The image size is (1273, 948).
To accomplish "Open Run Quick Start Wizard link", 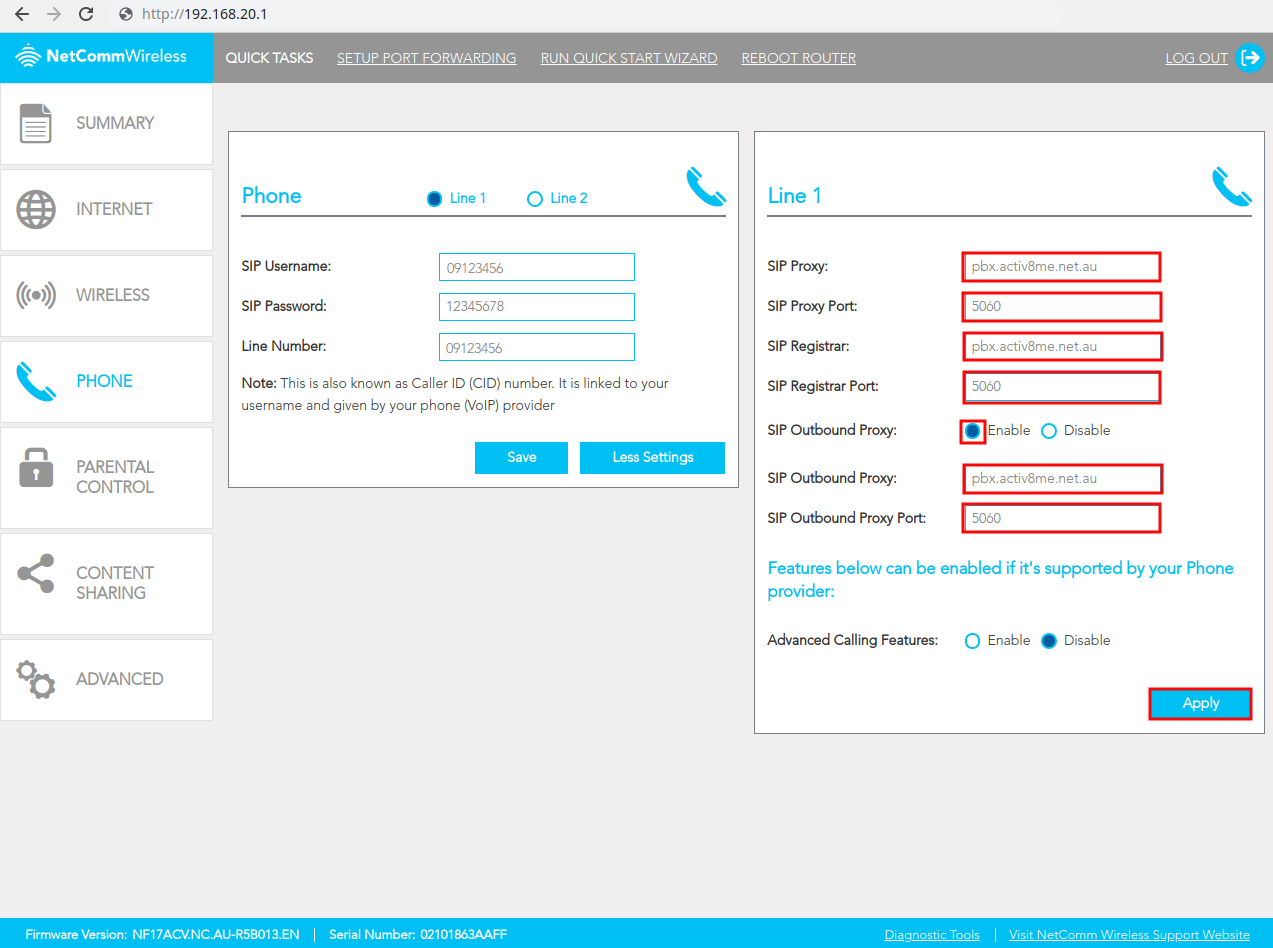I will click(x=629, y=58).
